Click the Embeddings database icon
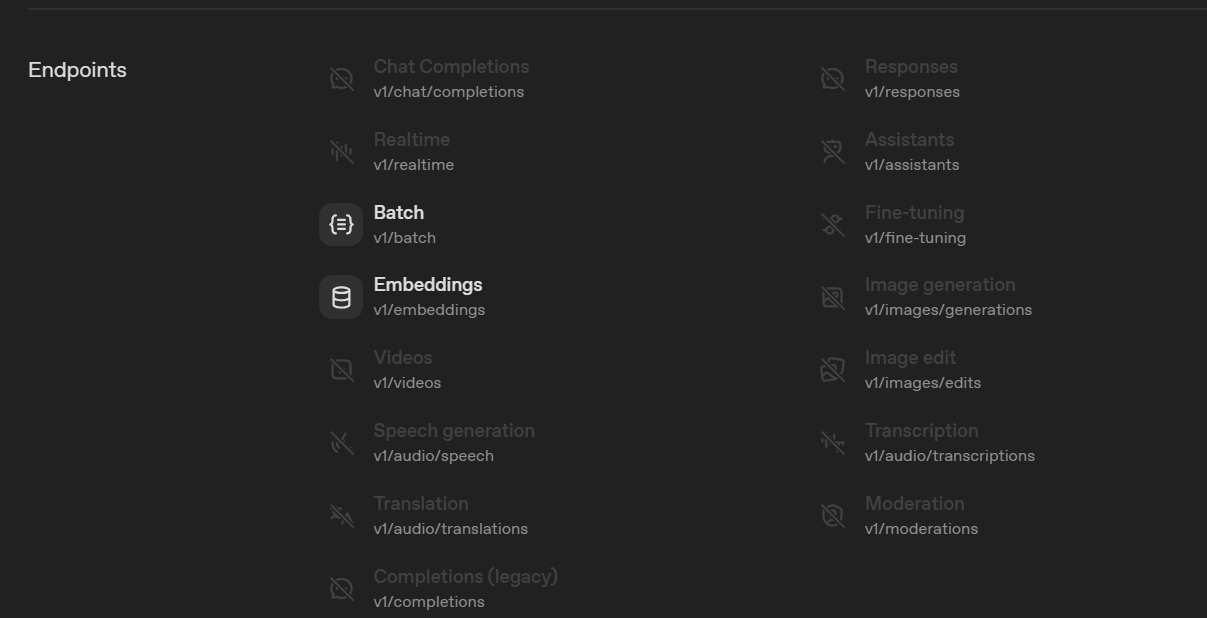The image size is (1207, 618). pyautogui.click(x=341, y=297)
